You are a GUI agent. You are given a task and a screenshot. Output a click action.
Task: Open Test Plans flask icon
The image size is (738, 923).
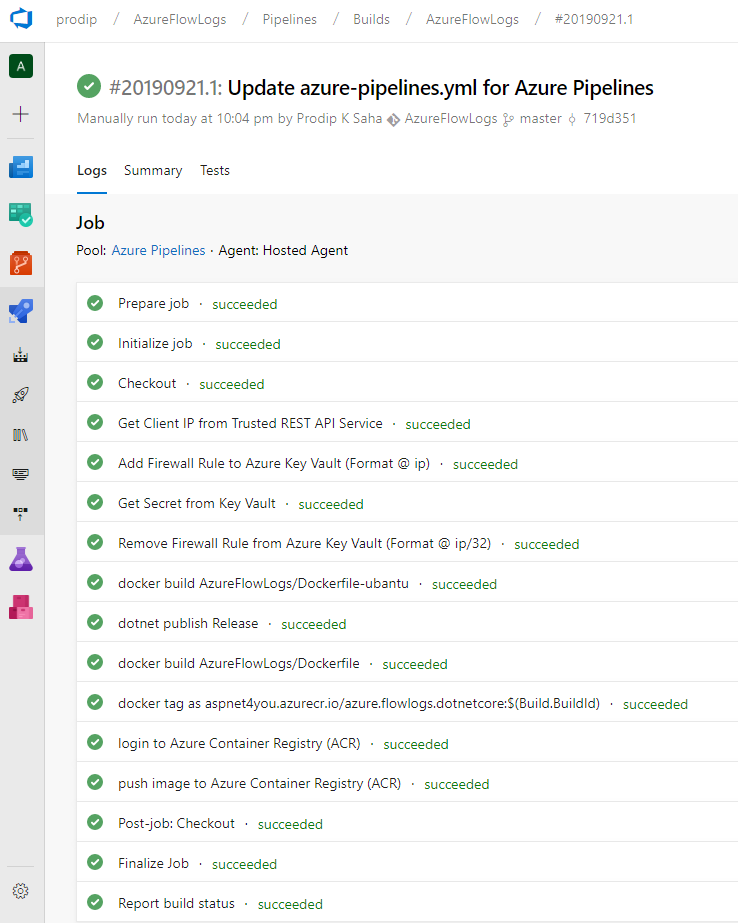(x=21, y=559)
